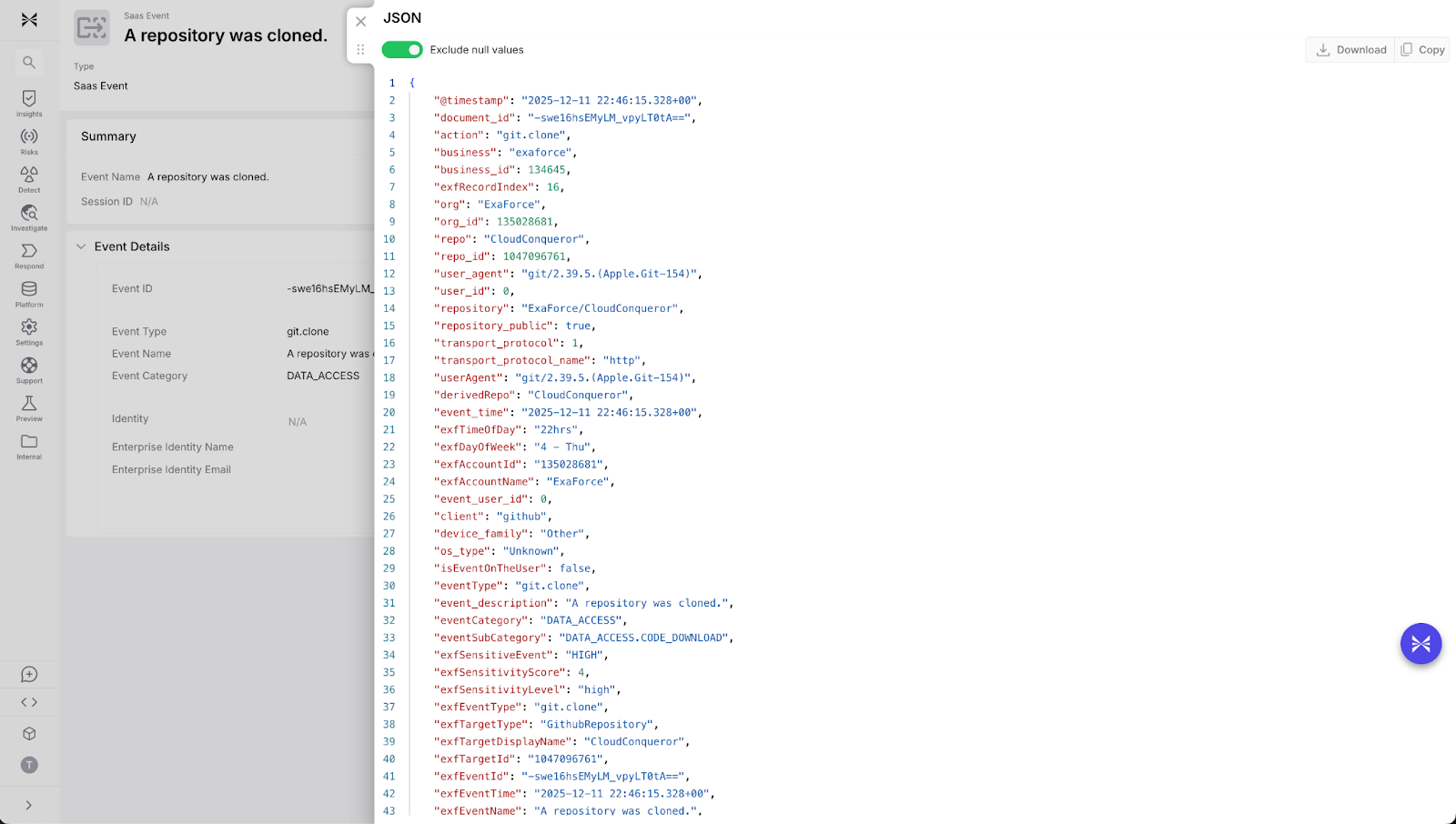Copy the JSON content
The width and height of the screenshot is (1456, 824).
point(1422,50)
